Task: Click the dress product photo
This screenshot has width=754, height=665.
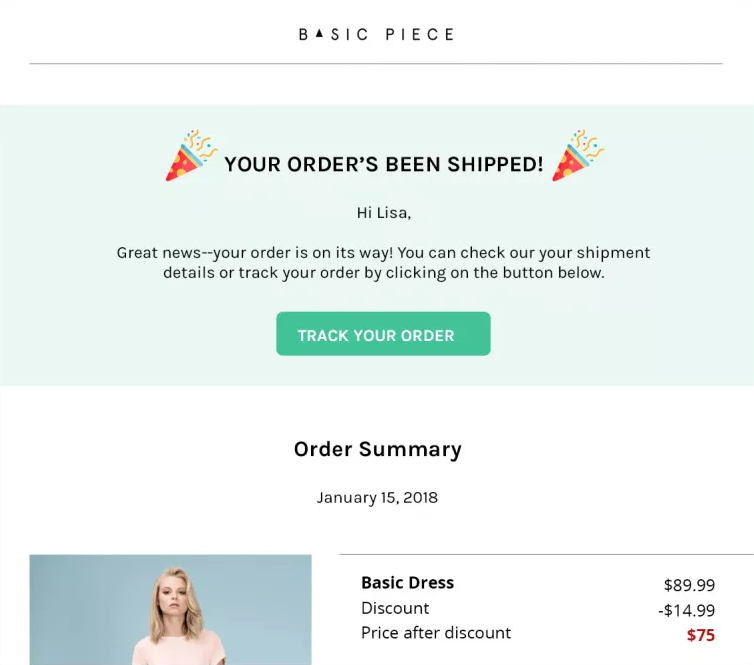Action: [x=170, y=610]
